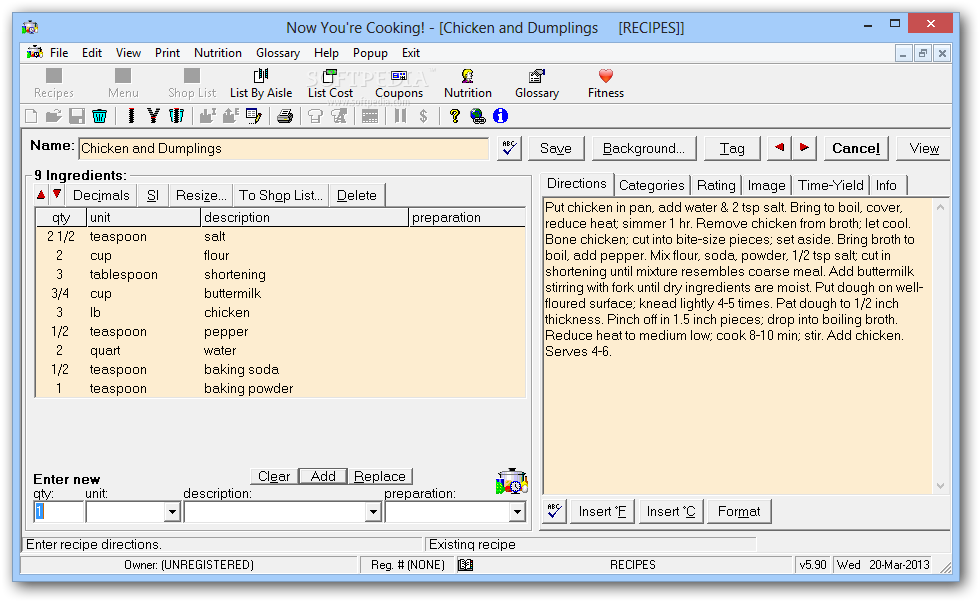Image resolution: width=980 pixels, height=602 pixels.
Task: Click the Y-shaped merge icon
Action: tap(154, 116)
